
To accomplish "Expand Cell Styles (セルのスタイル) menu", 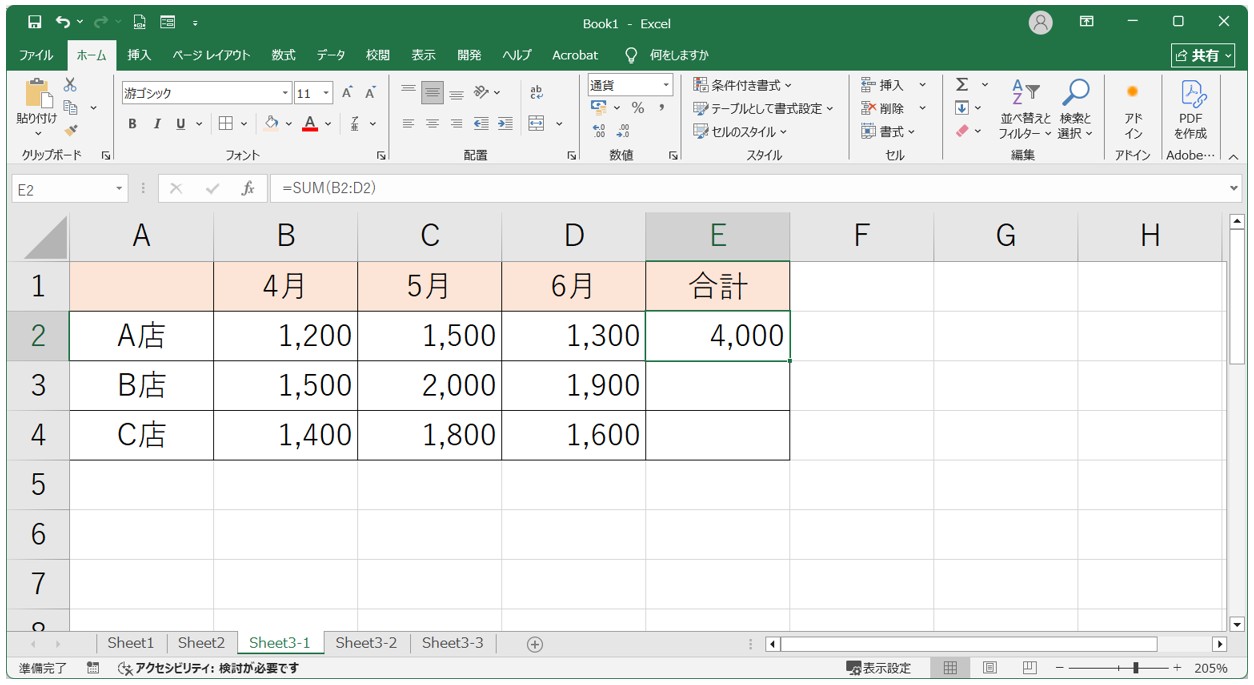I will [740, 131].
